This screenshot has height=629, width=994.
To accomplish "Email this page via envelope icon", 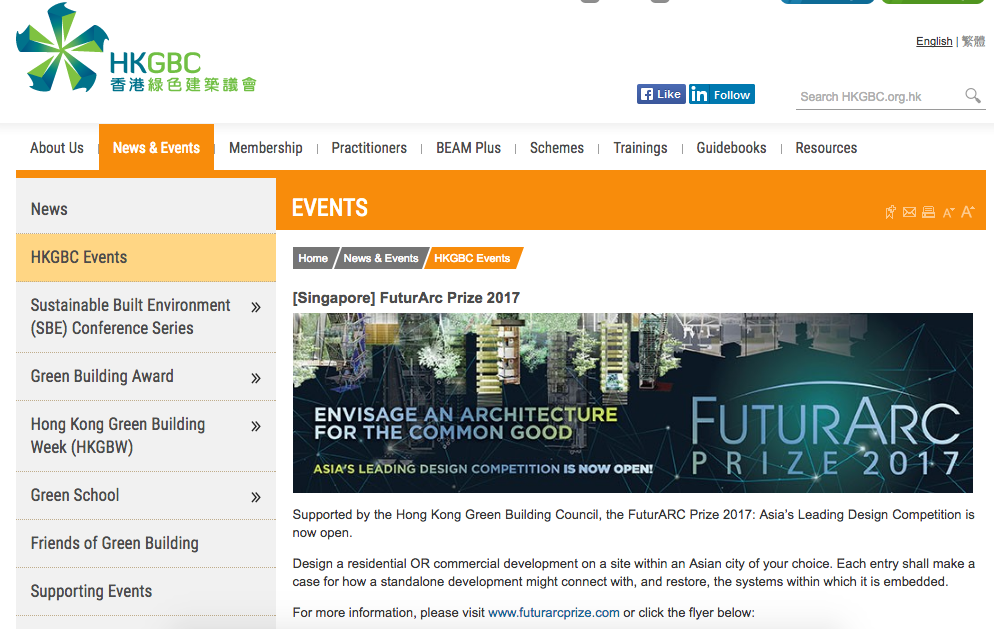I will (909, 212).
